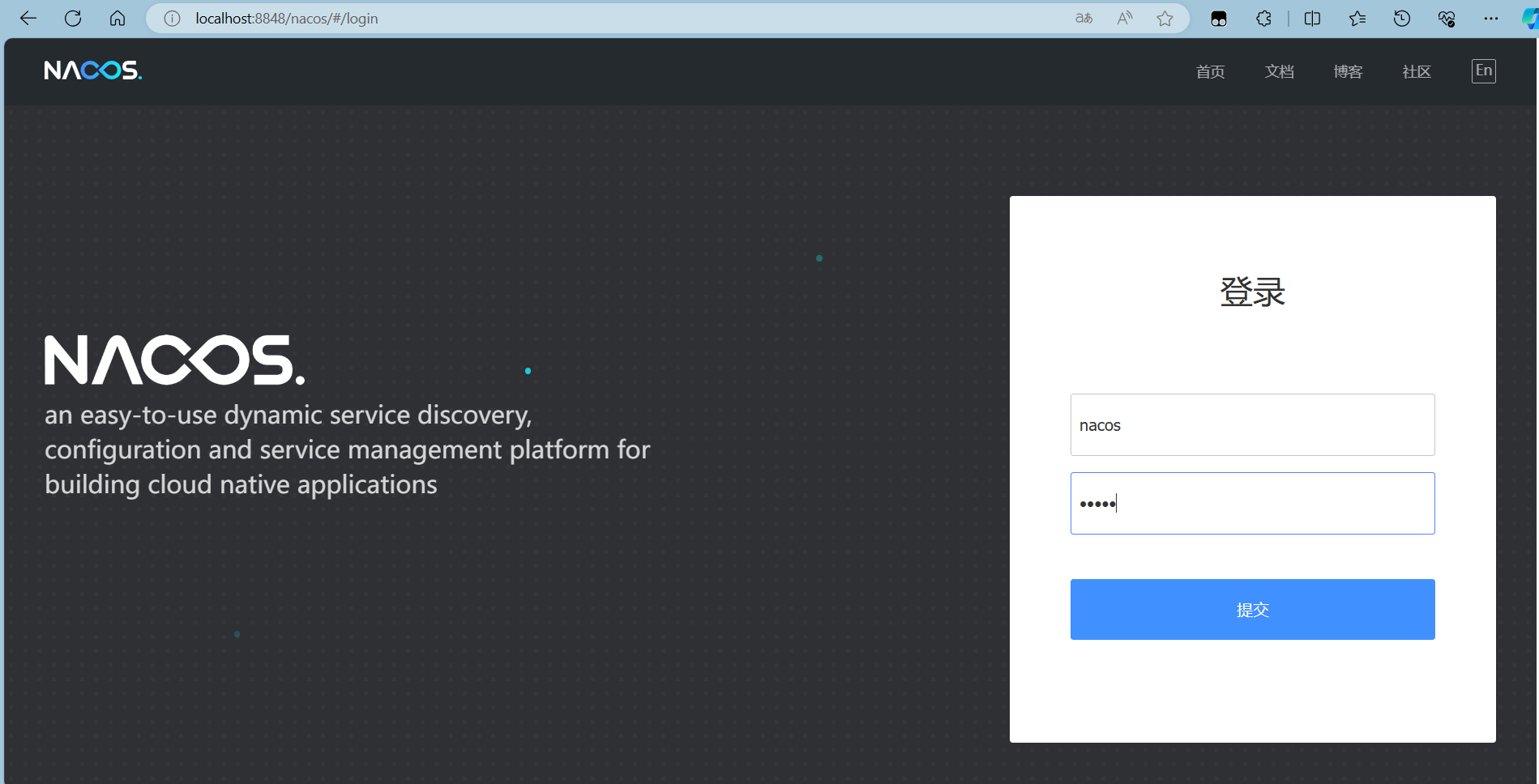
Task: Click the Nacos description tagline text
Action: coord(347,450)
